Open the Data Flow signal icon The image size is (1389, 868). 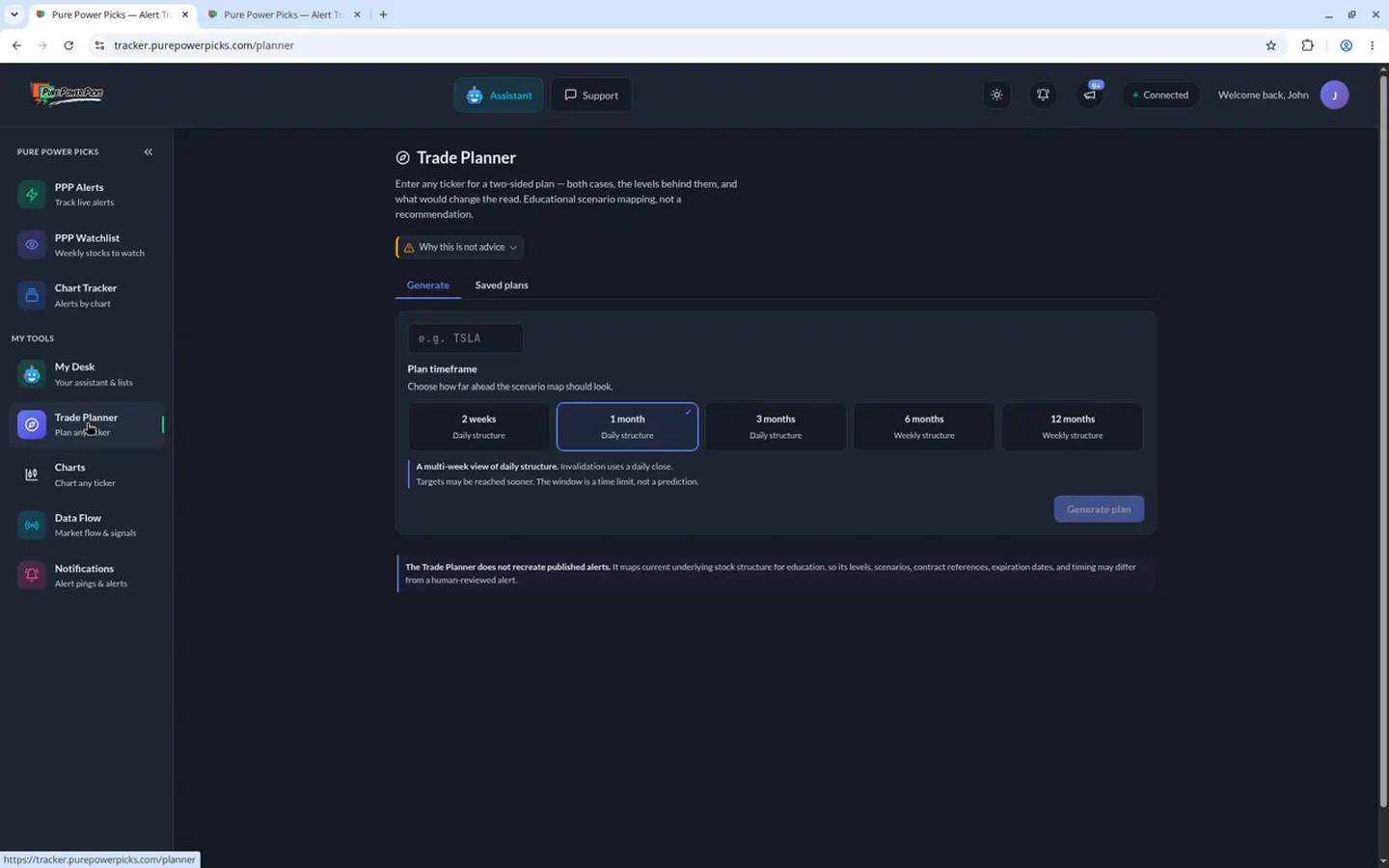point(32,526)
